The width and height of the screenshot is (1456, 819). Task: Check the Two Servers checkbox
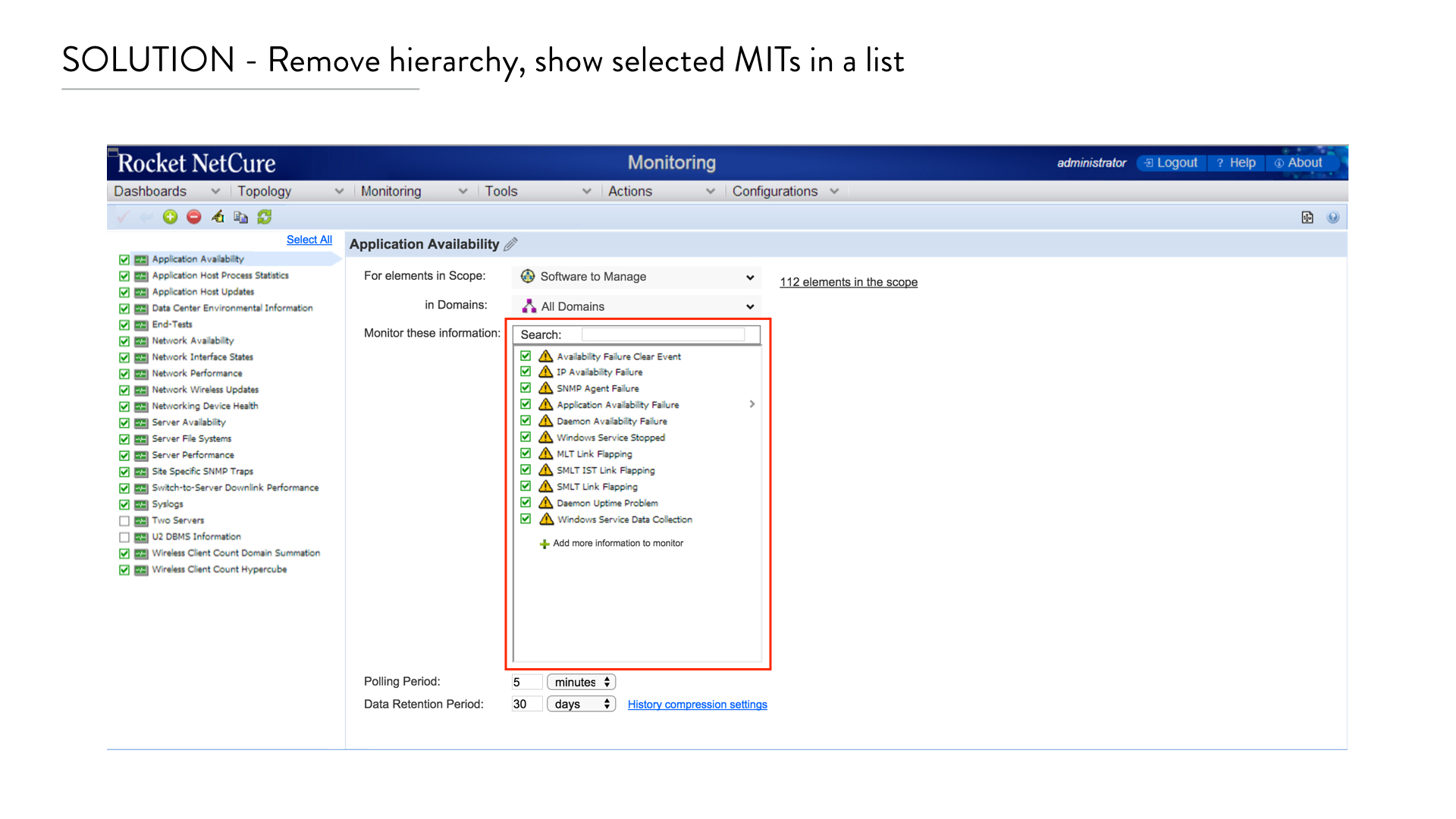coord(124,521)
